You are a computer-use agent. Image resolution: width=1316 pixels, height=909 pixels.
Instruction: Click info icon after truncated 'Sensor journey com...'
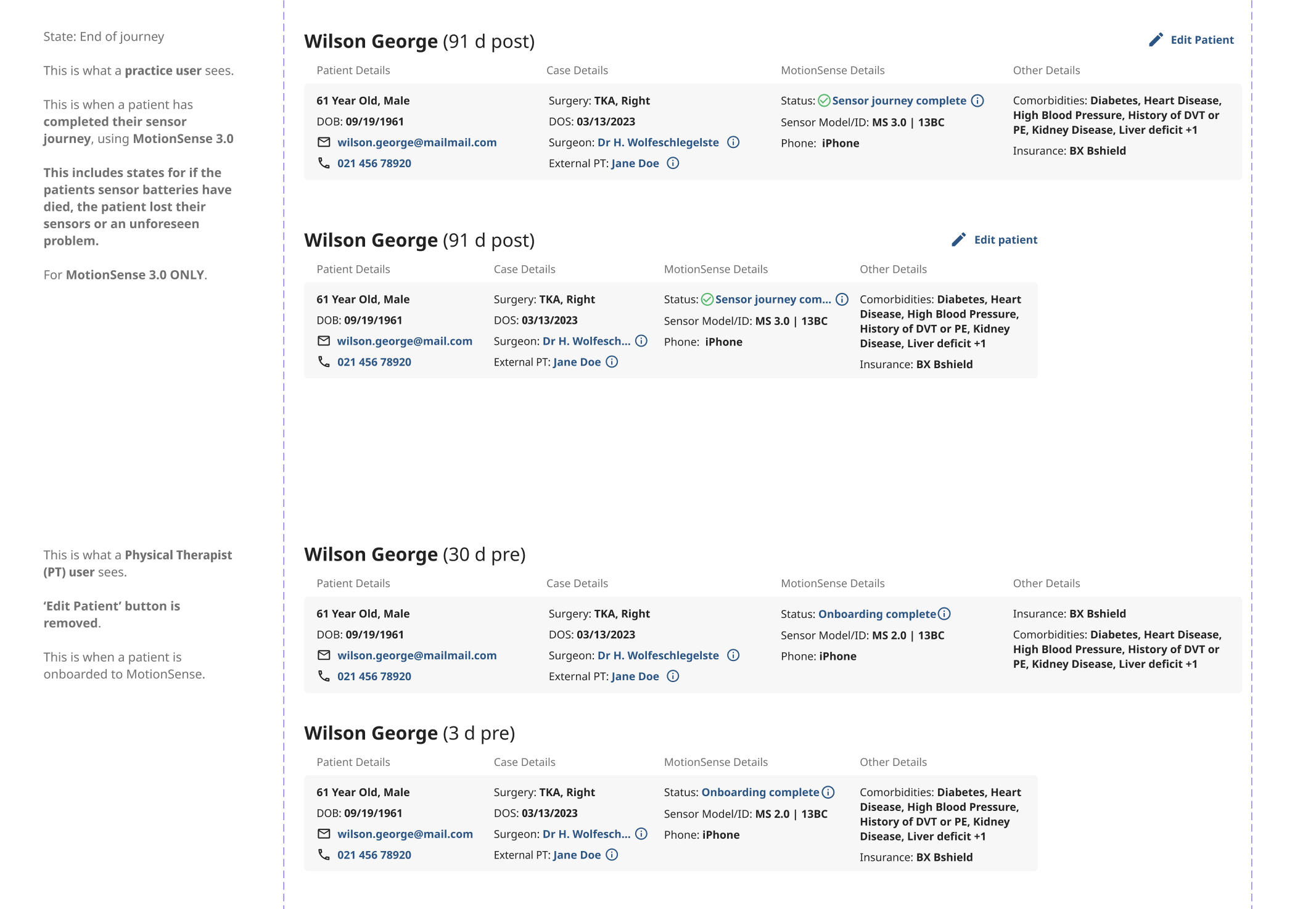[842, 300]
